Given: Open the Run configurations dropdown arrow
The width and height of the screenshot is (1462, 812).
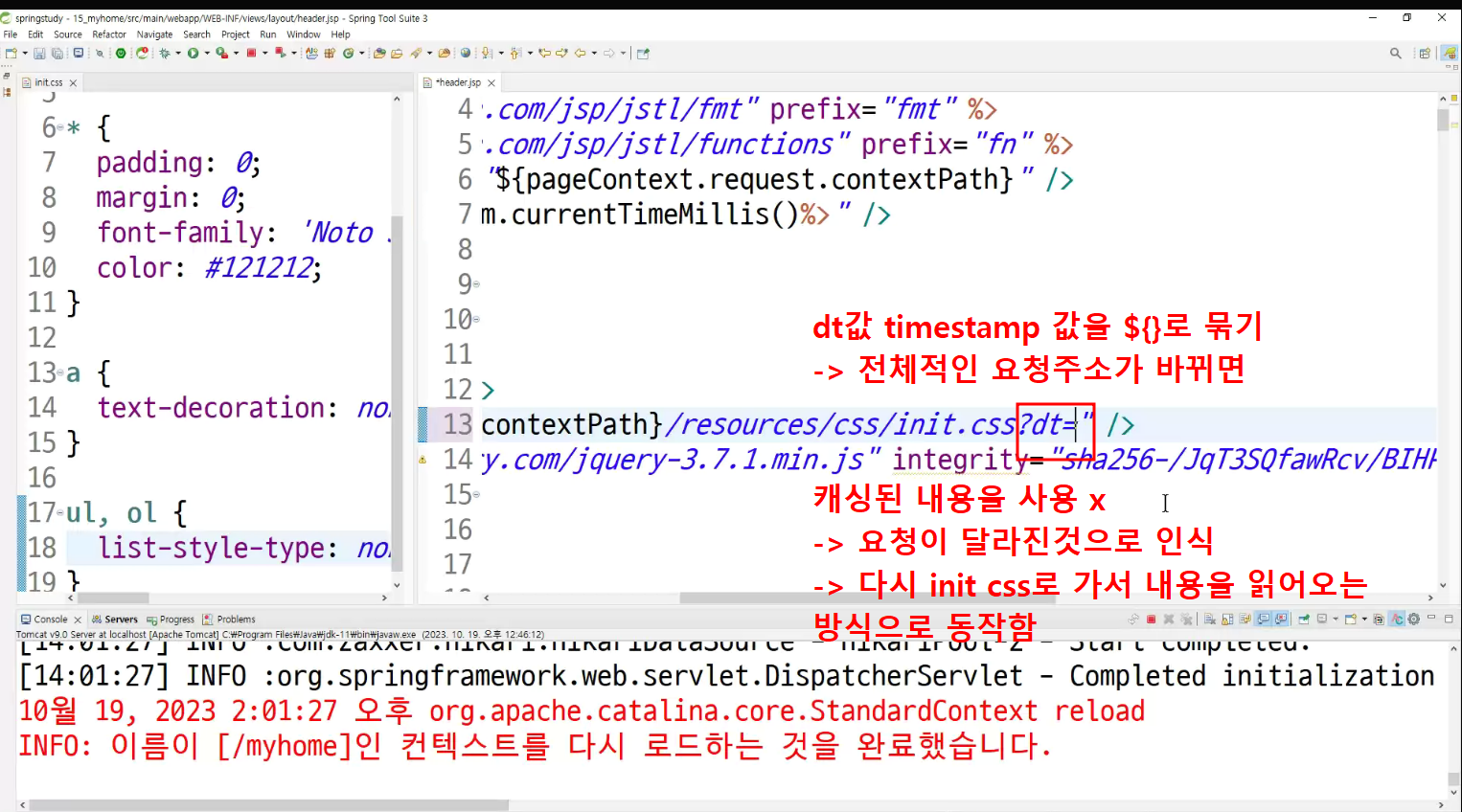Looking at the screenshot, I should (x=207, y=53).
